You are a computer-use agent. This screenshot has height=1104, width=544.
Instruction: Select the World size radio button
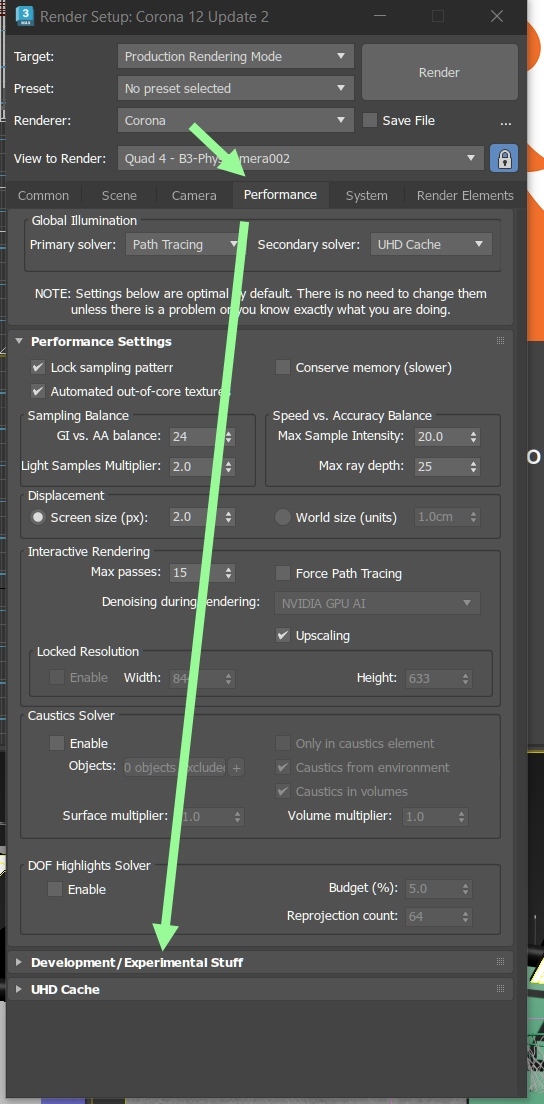tap(283, 518)
